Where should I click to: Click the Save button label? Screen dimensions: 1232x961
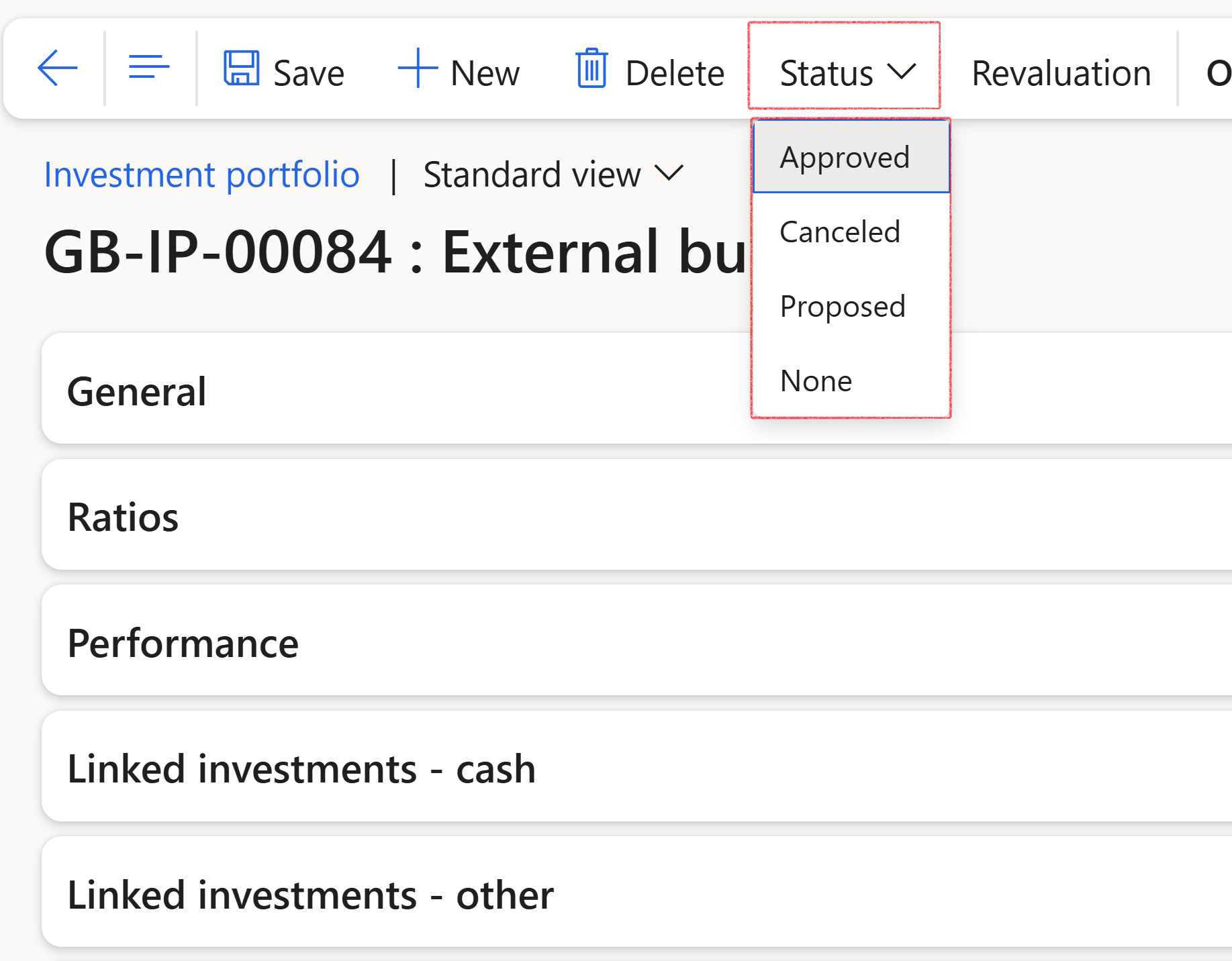308,72
